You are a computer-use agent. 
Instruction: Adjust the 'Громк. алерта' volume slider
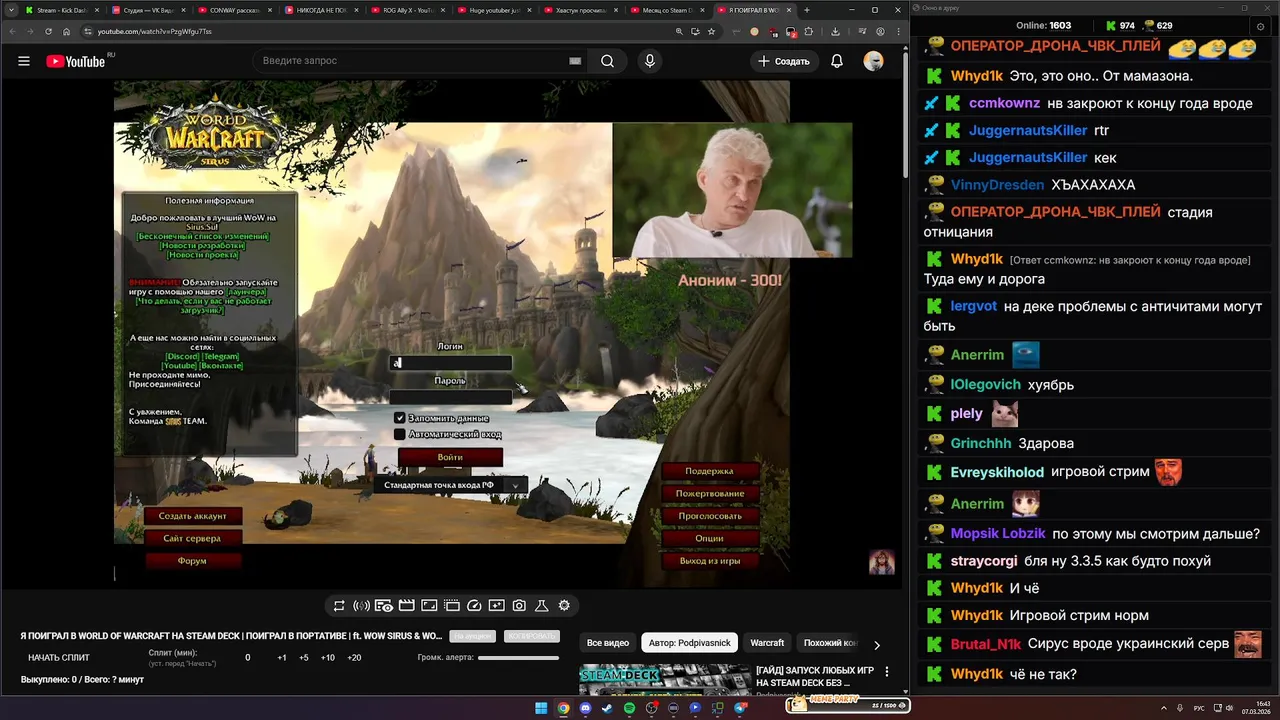pyautogui.click(x=518, y=658)
